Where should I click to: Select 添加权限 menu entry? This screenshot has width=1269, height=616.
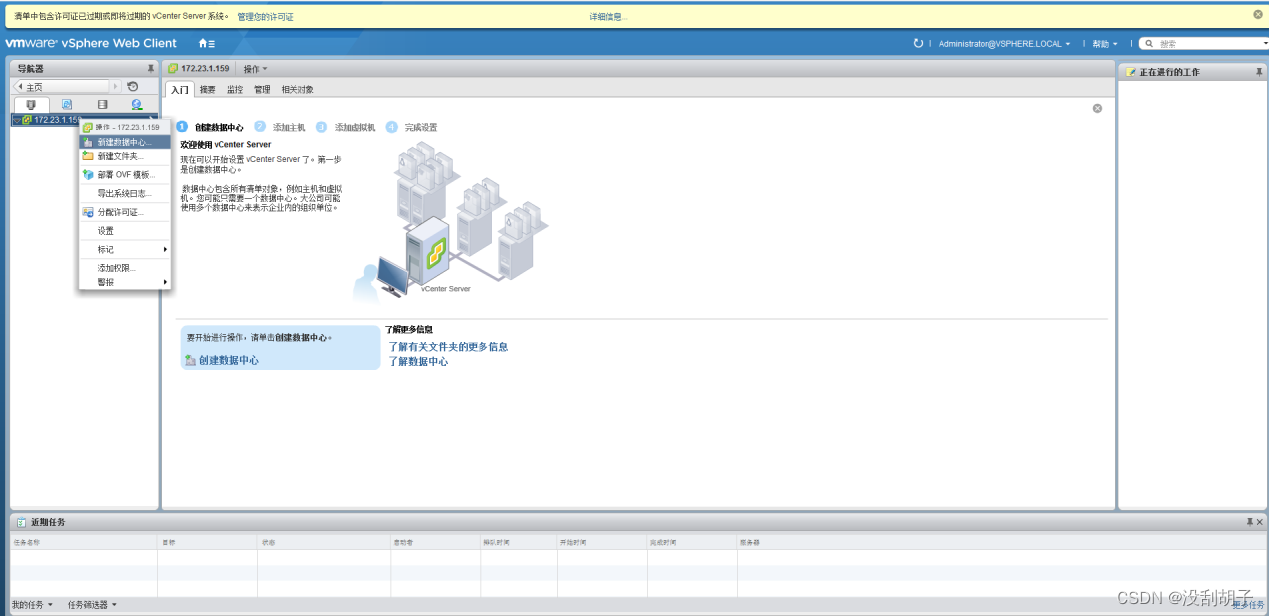coord(125,268)
